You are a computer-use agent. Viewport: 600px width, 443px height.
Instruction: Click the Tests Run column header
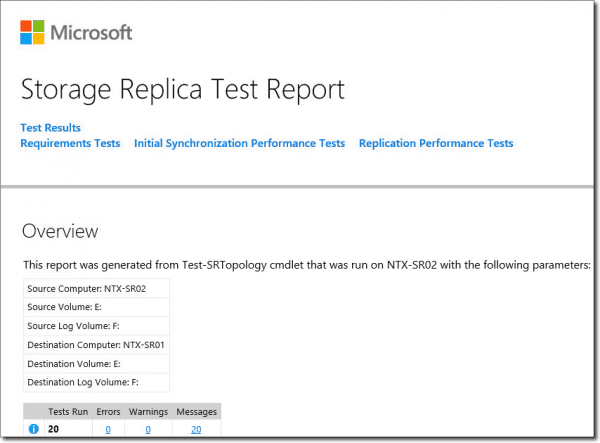(x=68, y=412)
